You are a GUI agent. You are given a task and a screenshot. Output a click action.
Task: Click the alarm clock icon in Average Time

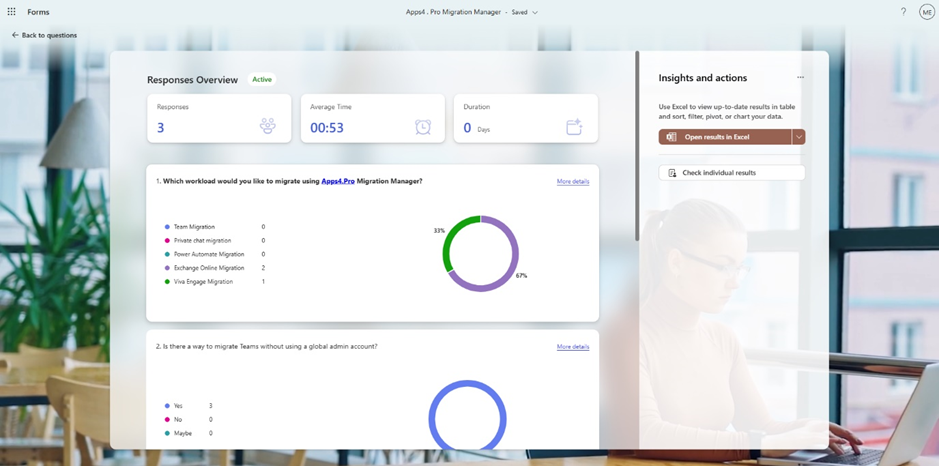[423, 127]
